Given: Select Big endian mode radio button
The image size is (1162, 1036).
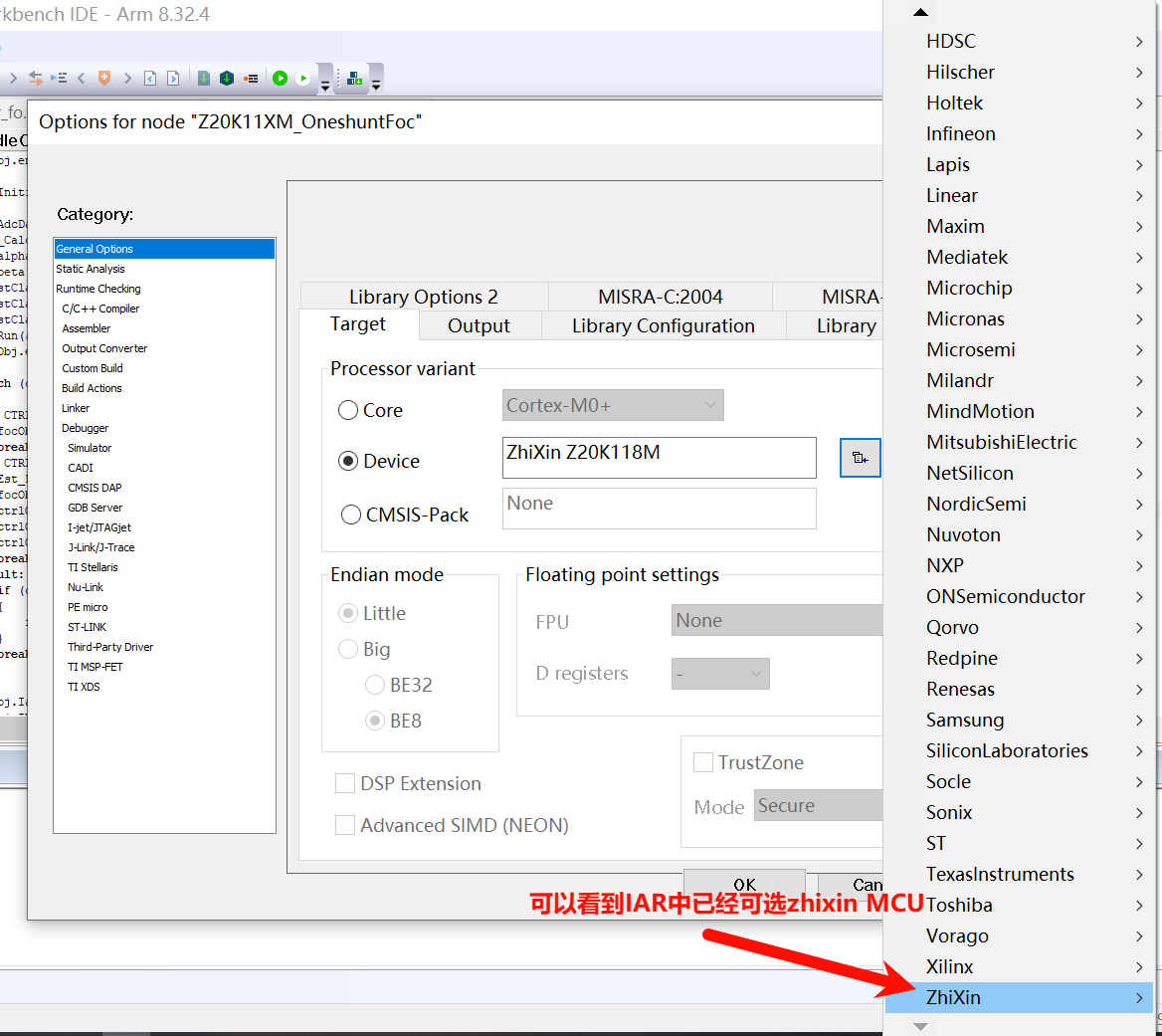Looking at the screenshot, I should 347,649.
